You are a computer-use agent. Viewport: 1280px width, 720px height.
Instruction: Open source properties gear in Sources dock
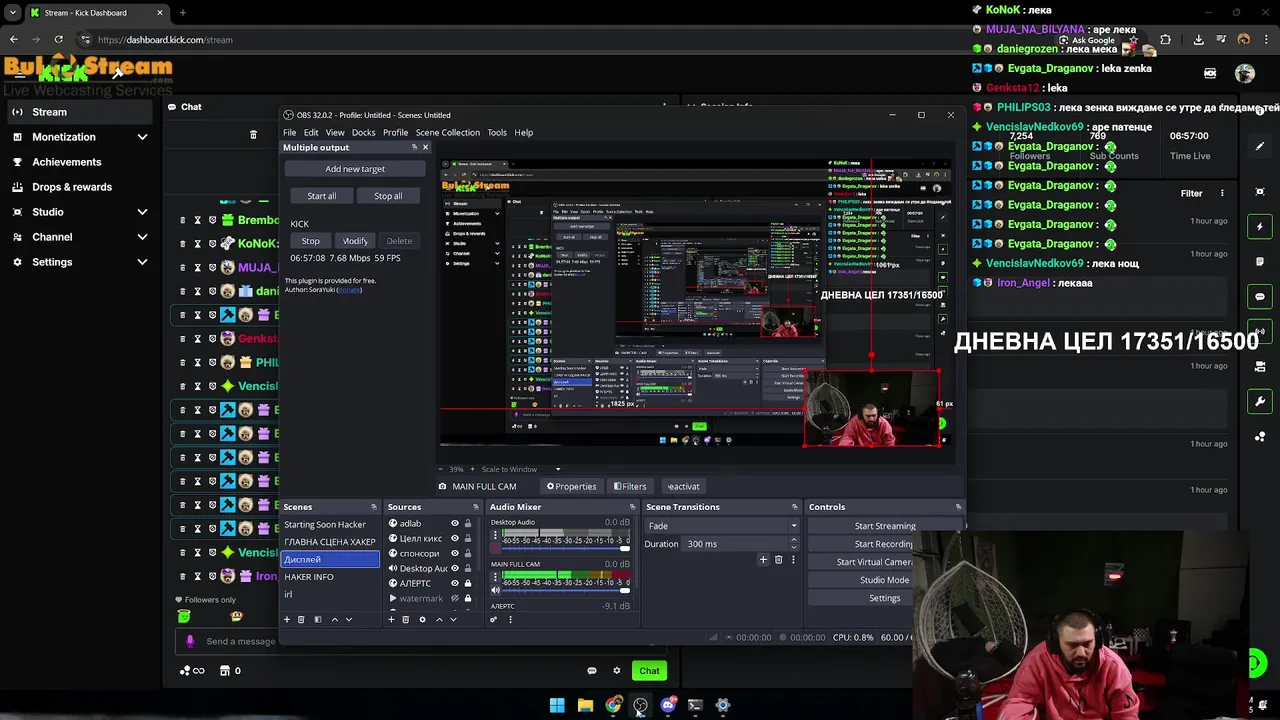click(x=422, y=620)
